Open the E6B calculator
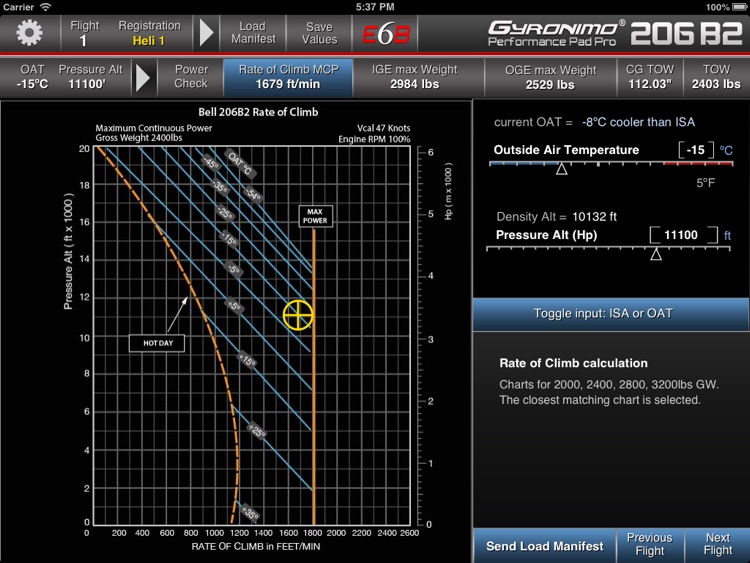 386,33
